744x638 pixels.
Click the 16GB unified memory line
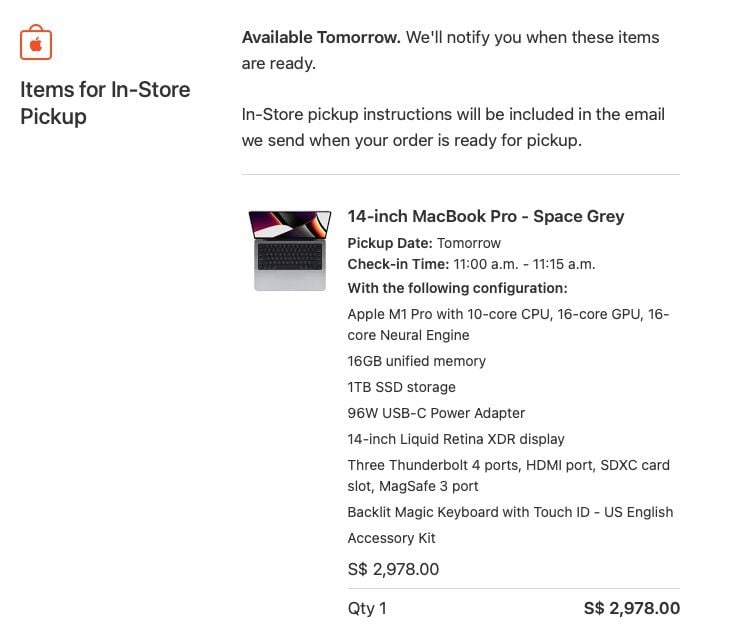416,361
